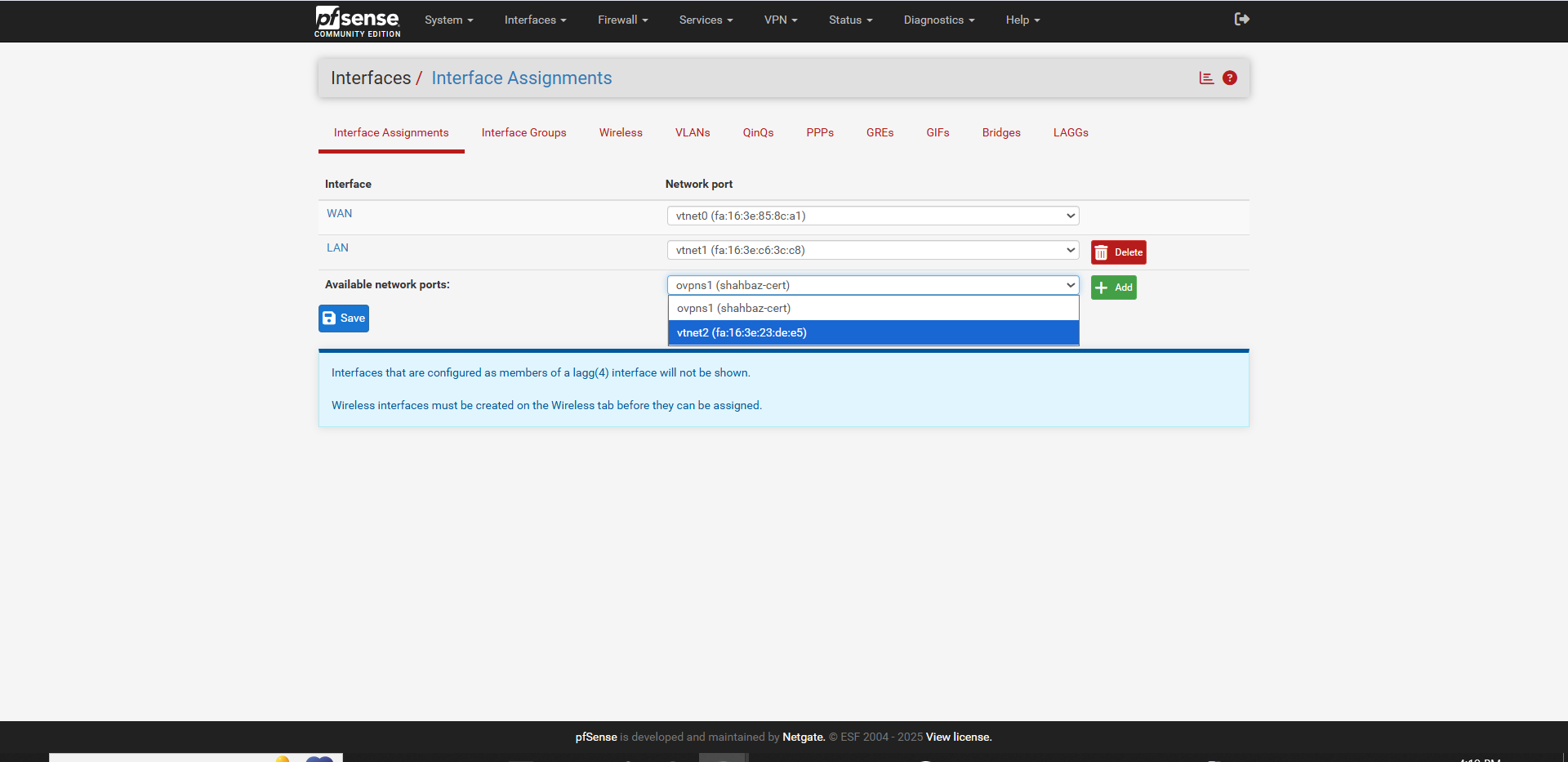Open the red help question mark icon
Screen dimensions: 1568x762
pos(1229,78)
